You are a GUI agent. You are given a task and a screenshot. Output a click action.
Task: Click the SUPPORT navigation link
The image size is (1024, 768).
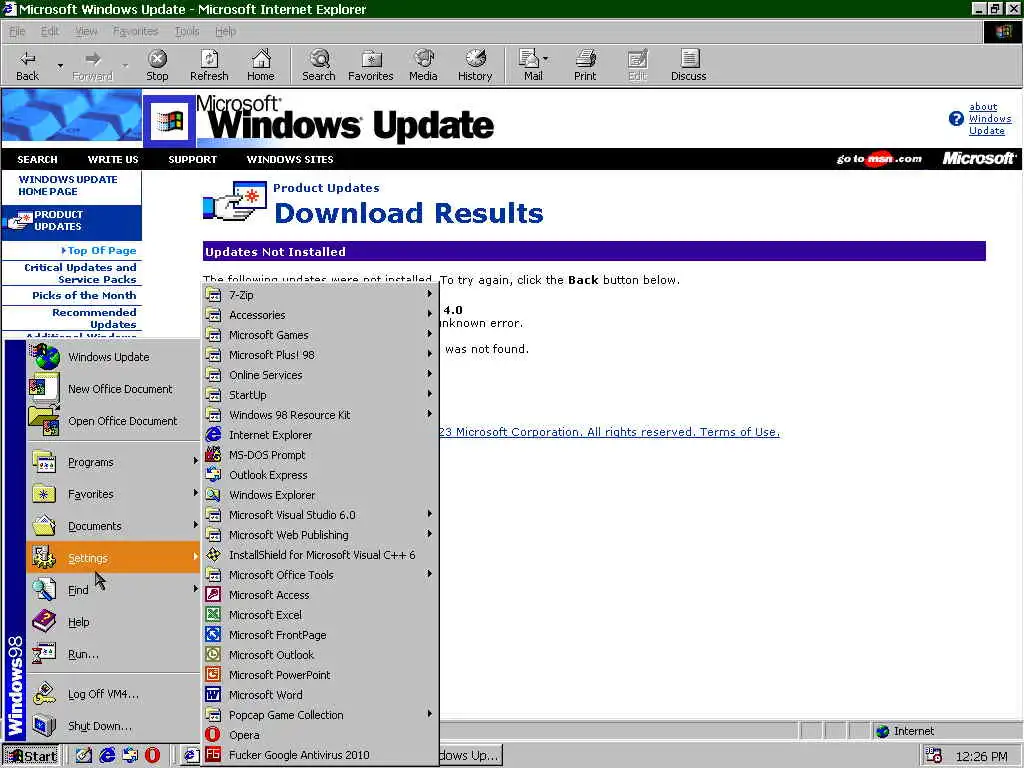point(193,159)
